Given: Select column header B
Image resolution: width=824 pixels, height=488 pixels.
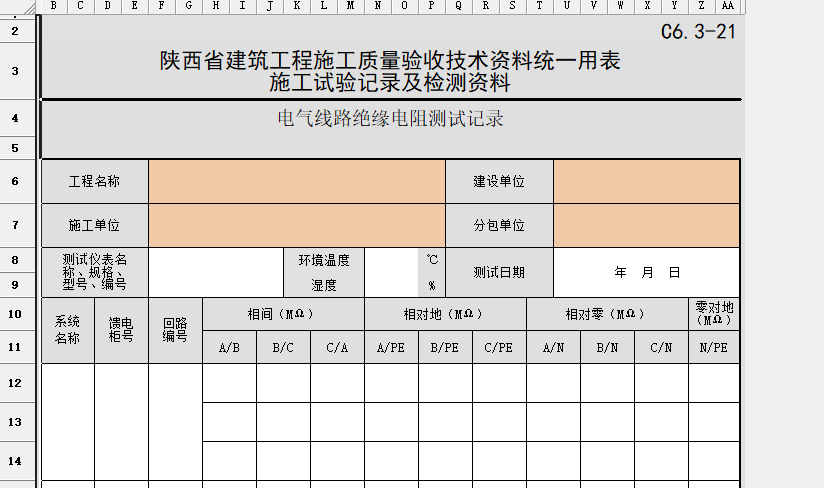Looking at the screenshot, I should pos(53,6).
